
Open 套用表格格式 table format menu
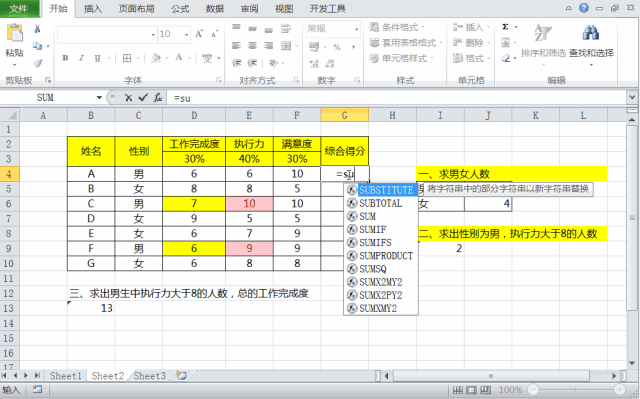point(406,42)
